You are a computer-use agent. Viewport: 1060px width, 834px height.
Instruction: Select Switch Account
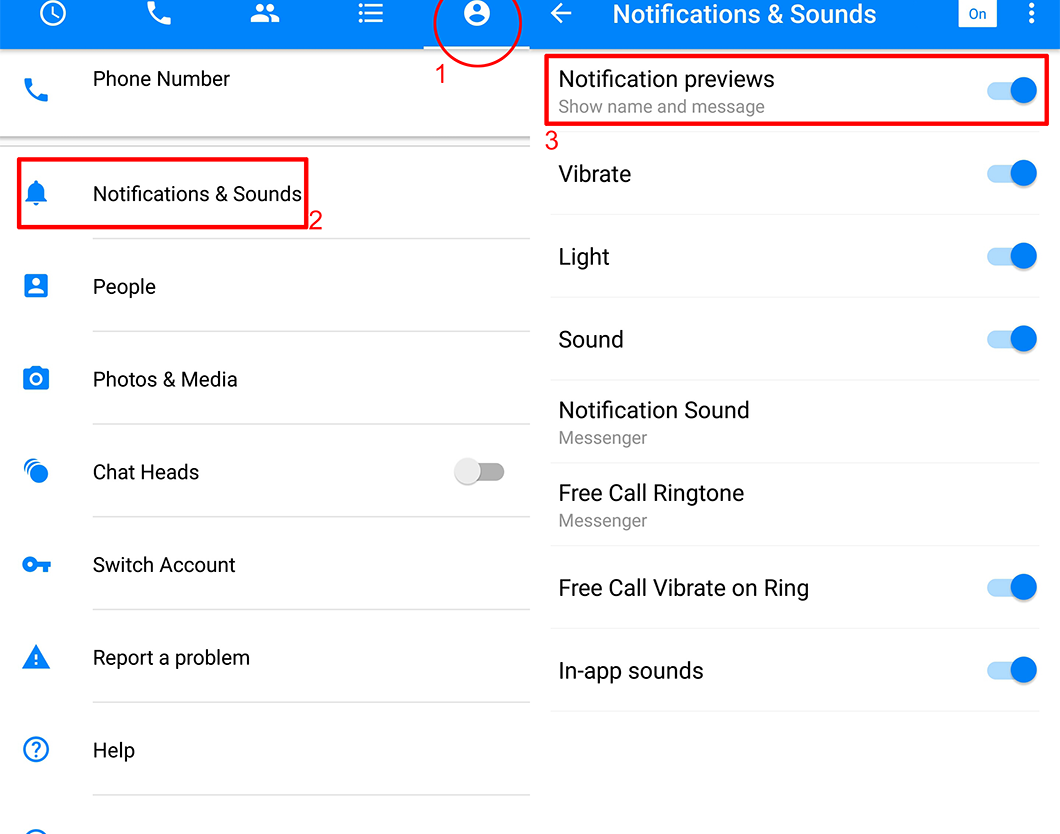265,564
